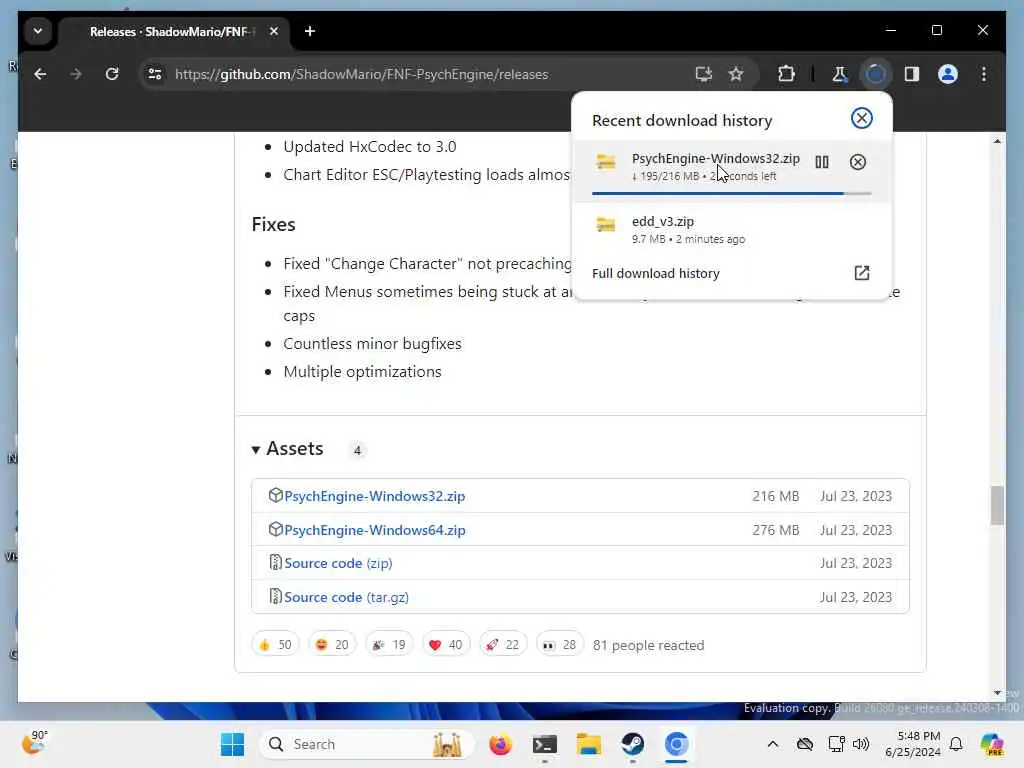Click the browser forward arrow

pyautogui.click(x=76, y=74)
